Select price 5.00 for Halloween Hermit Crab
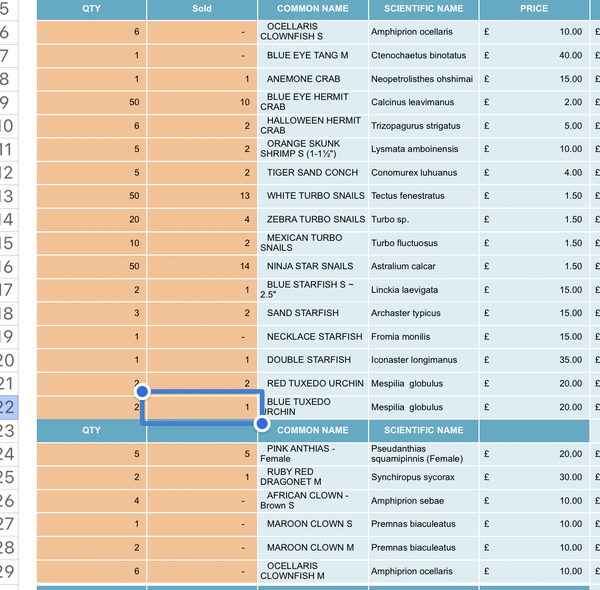600x590 pixels. pyautogui.click(x=534, y=126)
